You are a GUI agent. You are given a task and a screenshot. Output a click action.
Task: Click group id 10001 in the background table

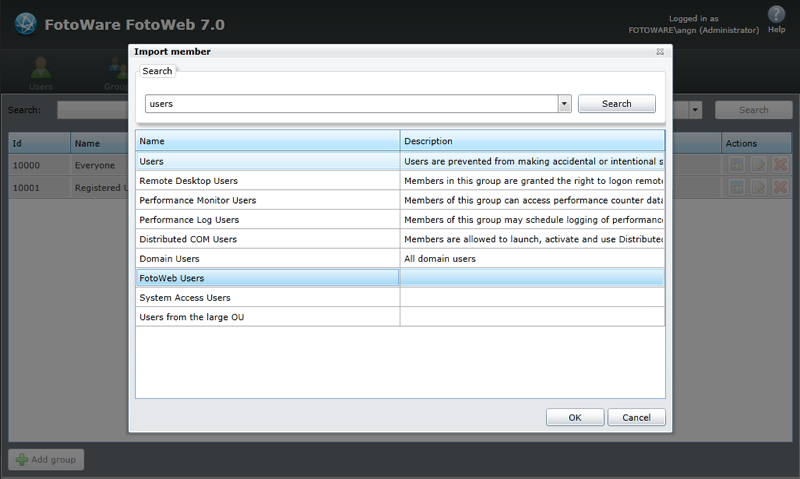point(26,188)
